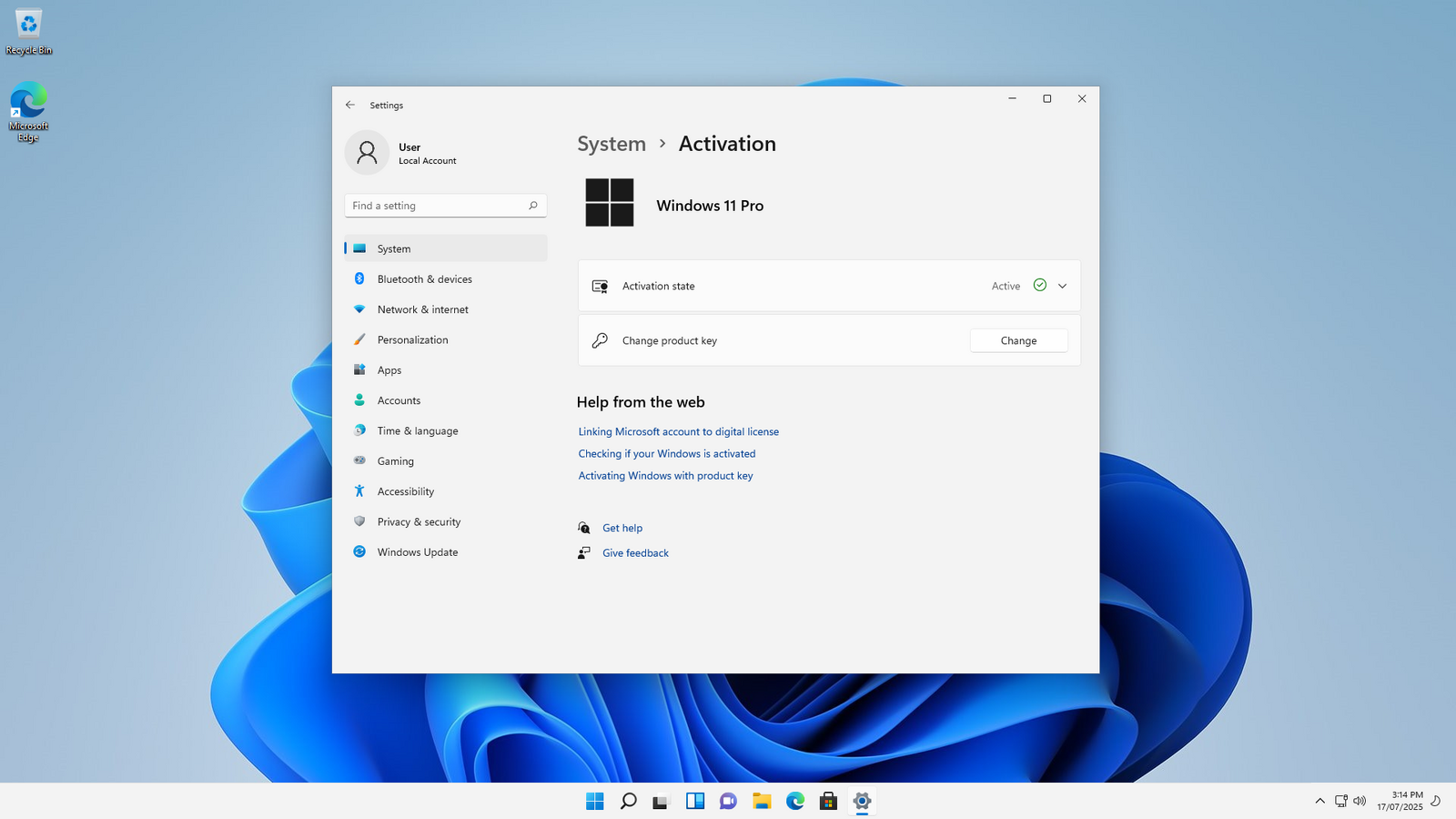Screen dimensions: 1456x819
Task: Click the Change product key button
Action: coord(1019,340)
